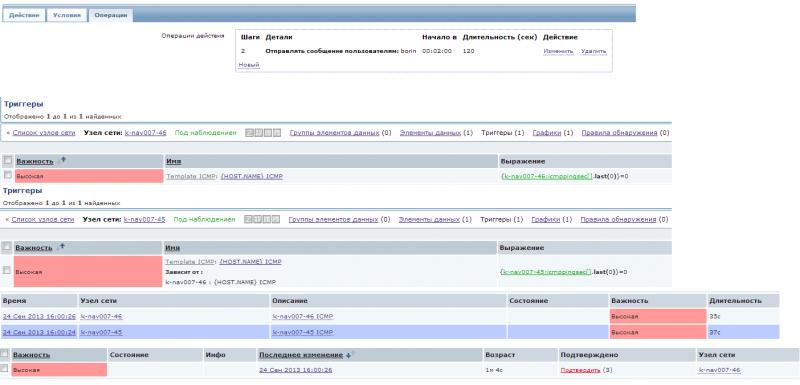Open Графики link for k-nav007-45
Screen dimensions: 800x385
[545, 219]
